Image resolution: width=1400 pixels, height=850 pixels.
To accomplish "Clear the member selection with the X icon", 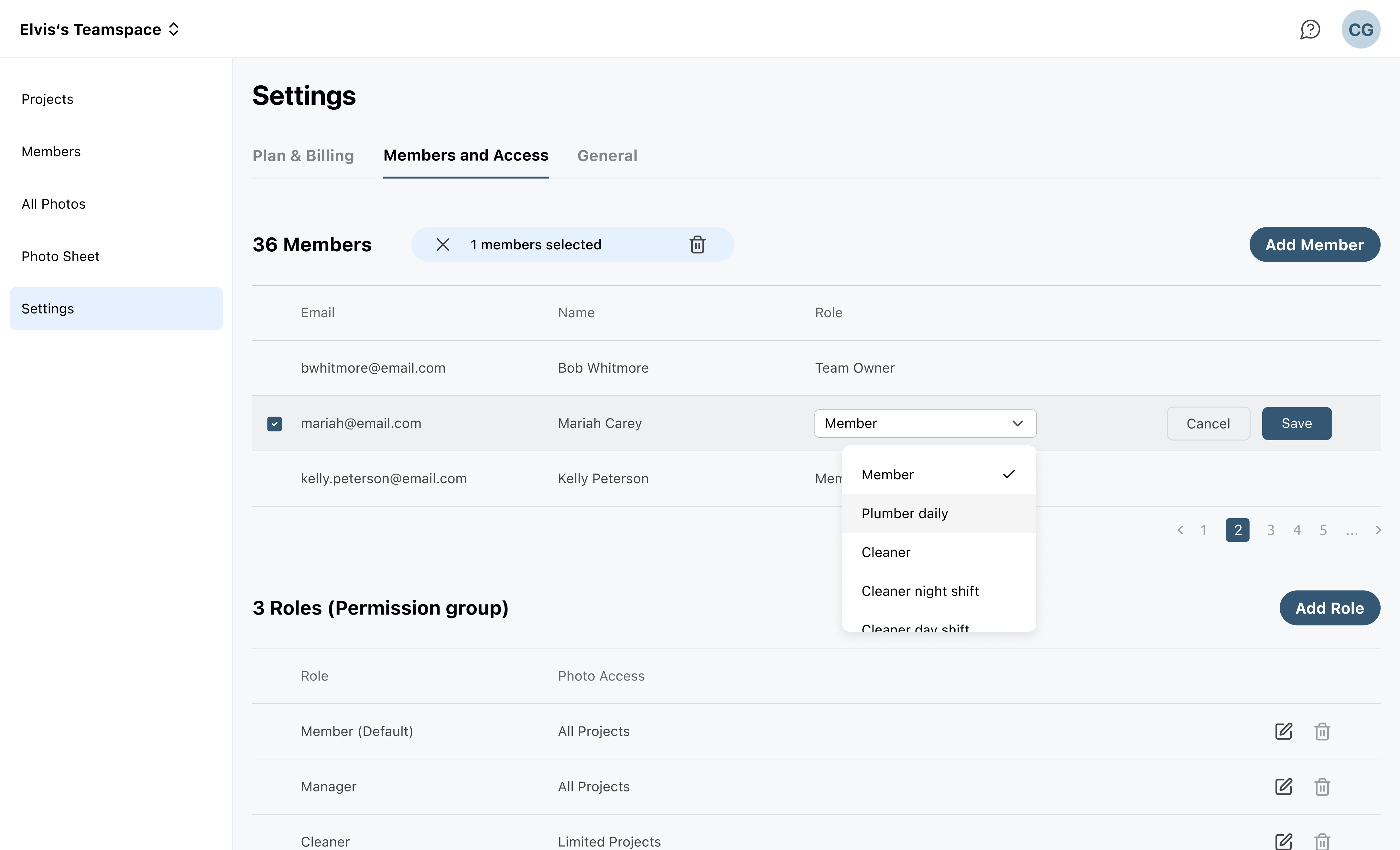I will coord(443,244).
